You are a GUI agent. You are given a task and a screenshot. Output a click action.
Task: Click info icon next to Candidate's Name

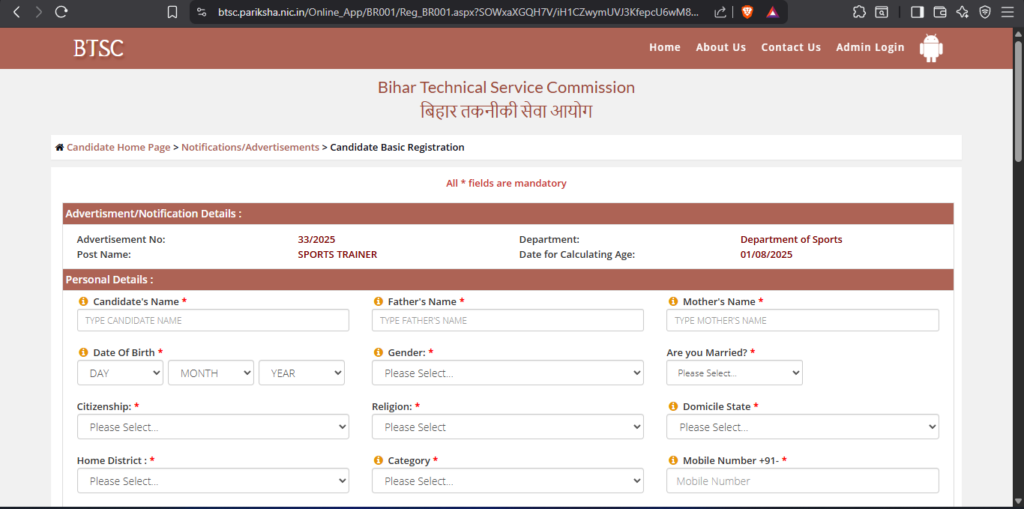pyautogui.click(x=83, y=301)
